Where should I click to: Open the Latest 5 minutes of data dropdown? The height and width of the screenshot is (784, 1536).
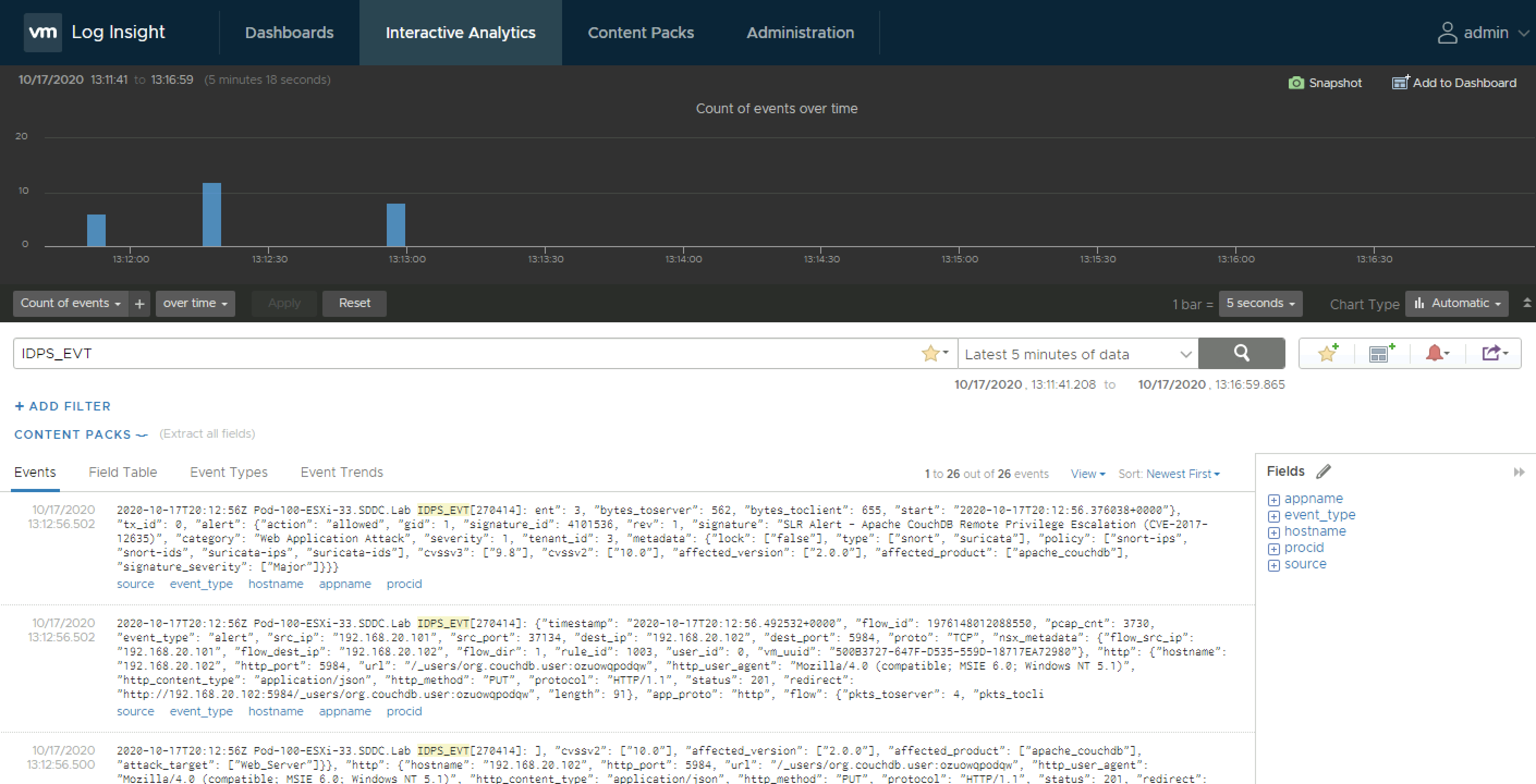(x=1077, y=354)
